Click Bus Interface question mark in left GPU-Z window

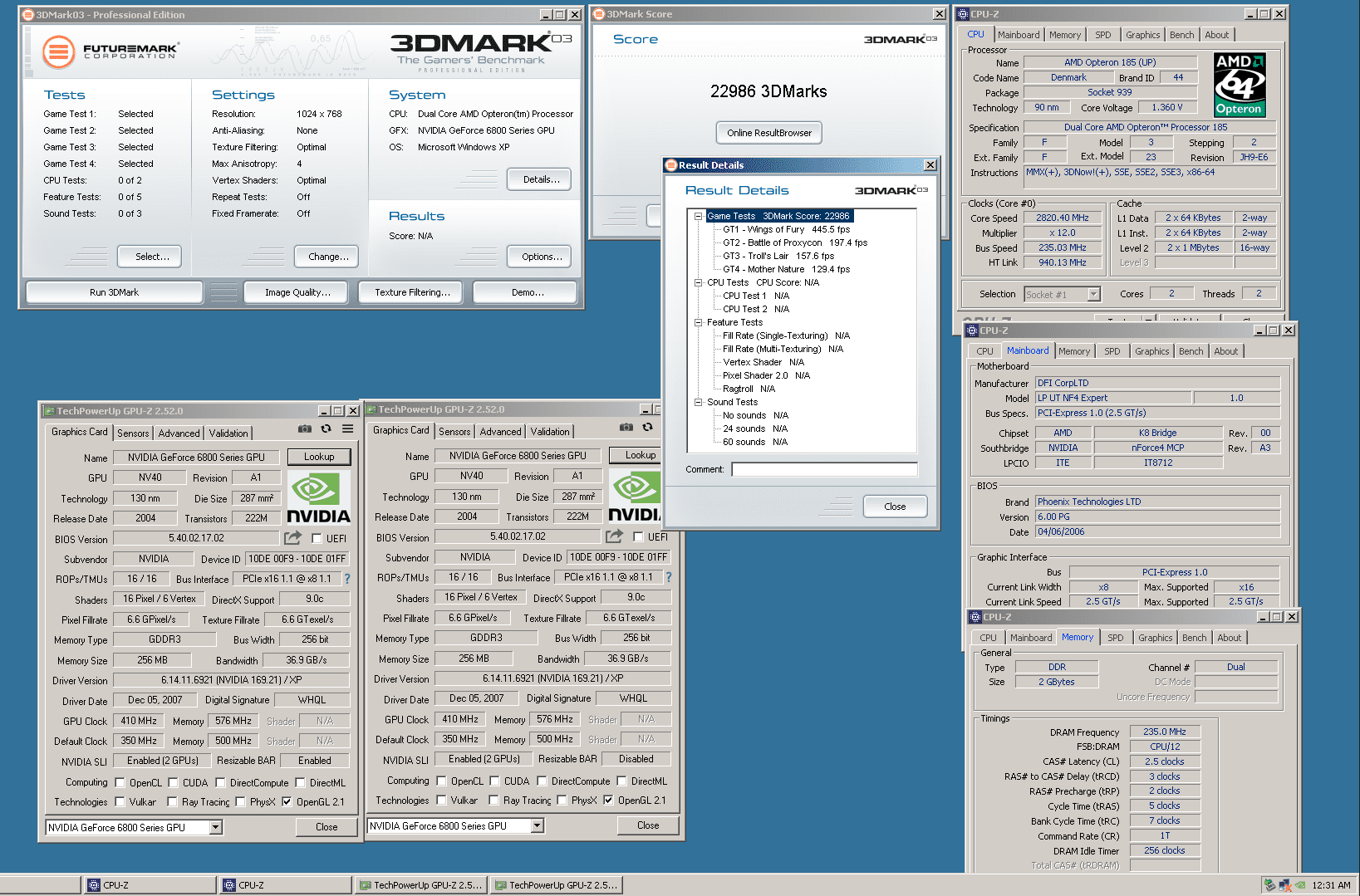click(347, 579)
